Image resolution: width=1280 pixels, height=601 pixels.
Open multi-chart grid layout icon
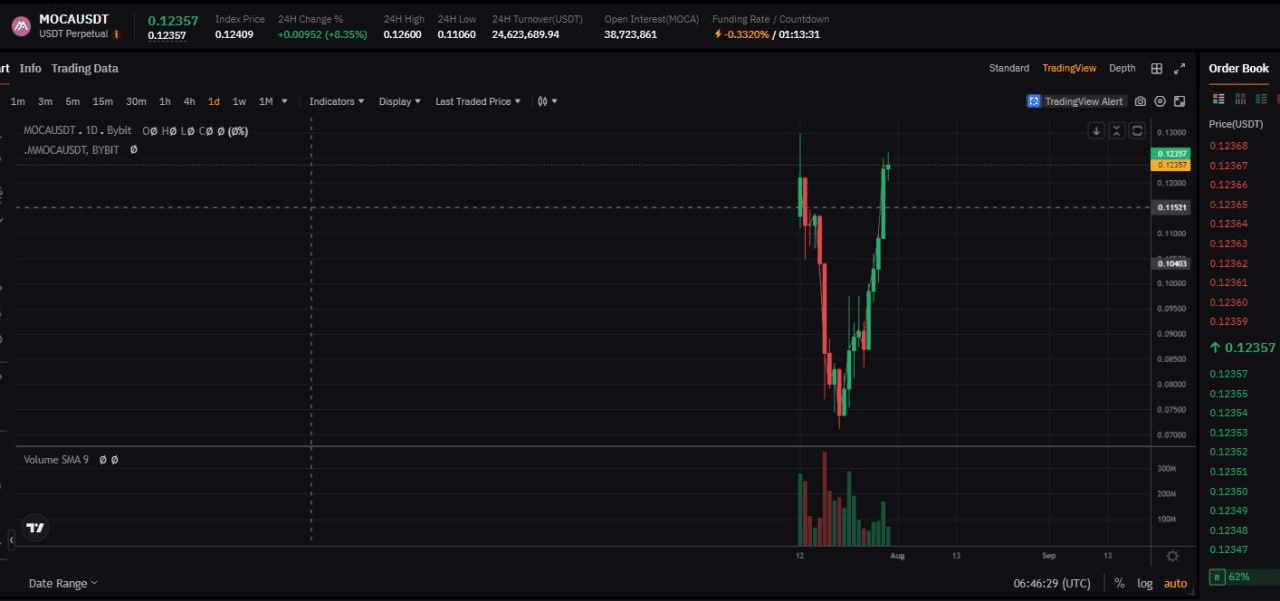tap(1156, 68)
